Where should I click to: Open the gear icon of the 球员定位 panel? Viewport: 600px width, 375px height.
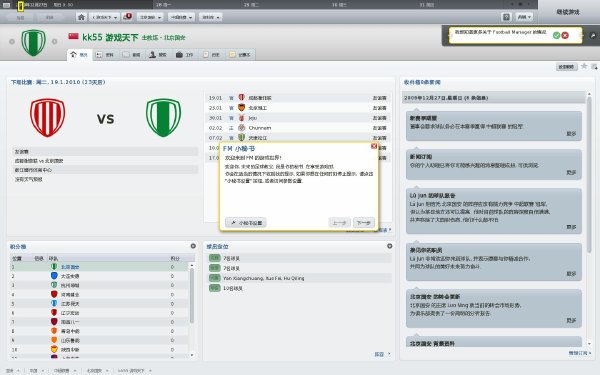(x=390, y=246)
